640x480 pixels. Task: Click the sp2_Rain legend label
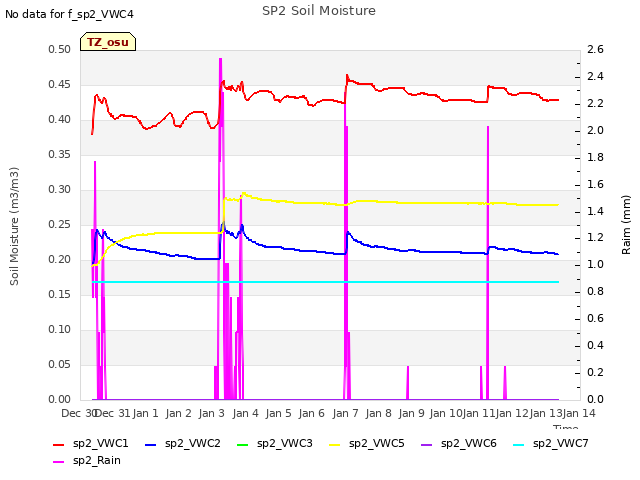point(97,460)
